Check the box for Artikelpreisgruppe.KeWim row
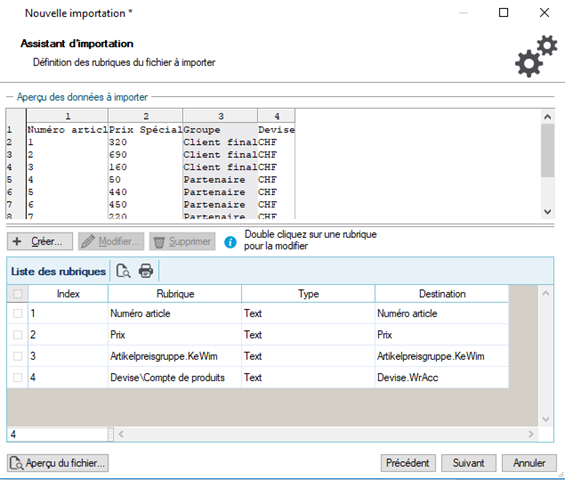 pyautogui.click(x=17, y=356)
